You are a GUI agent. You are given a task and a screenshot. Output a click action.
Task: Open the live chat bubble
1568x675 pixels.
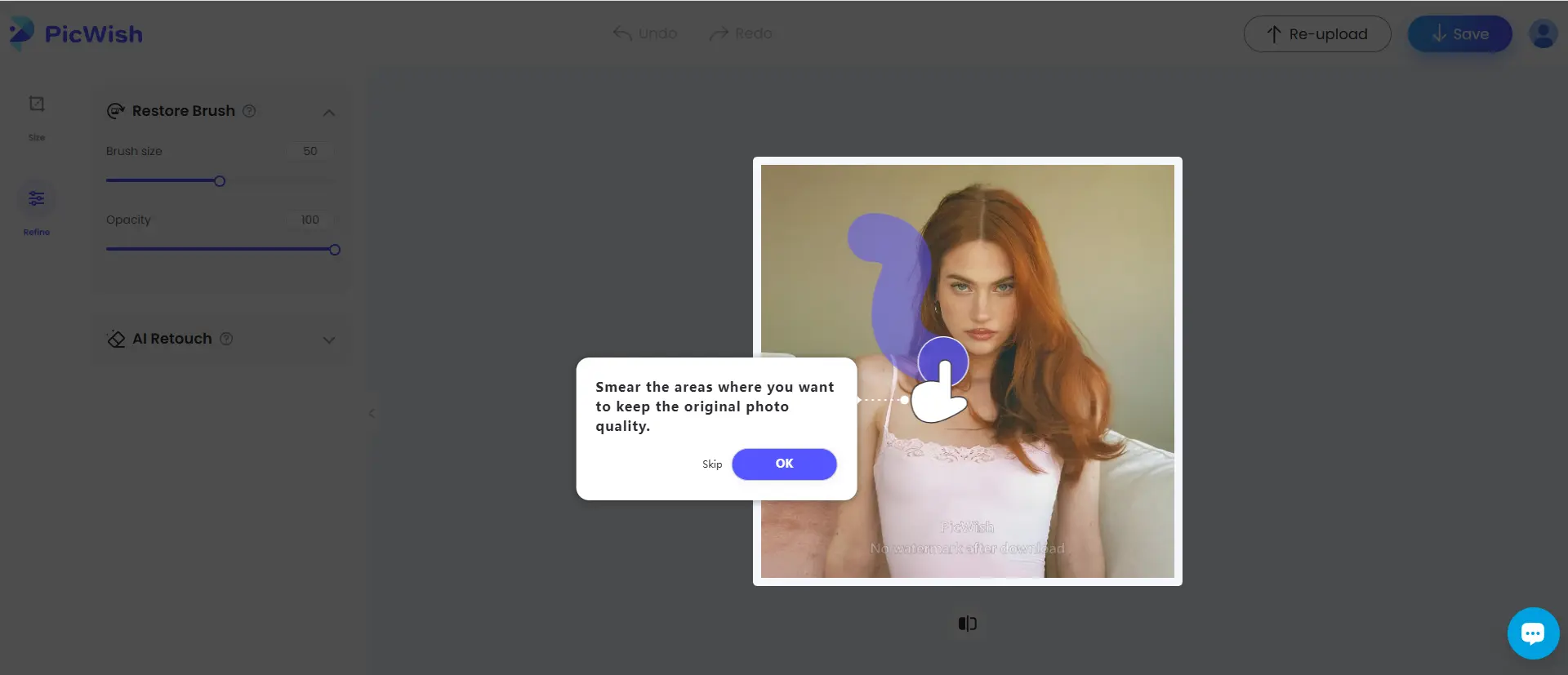click(x=1533, y=633)
